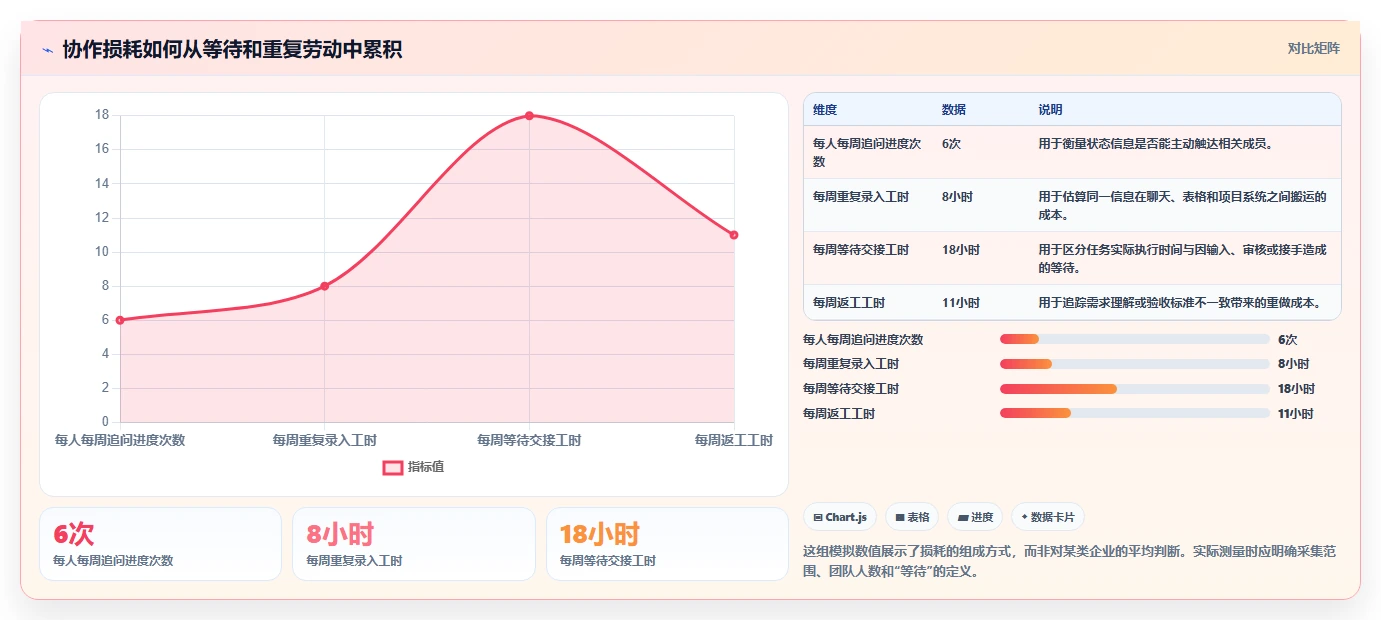Click the y-axis tick label 0
The width and height of the screenshot is (1381, 620).
point(105,422)
